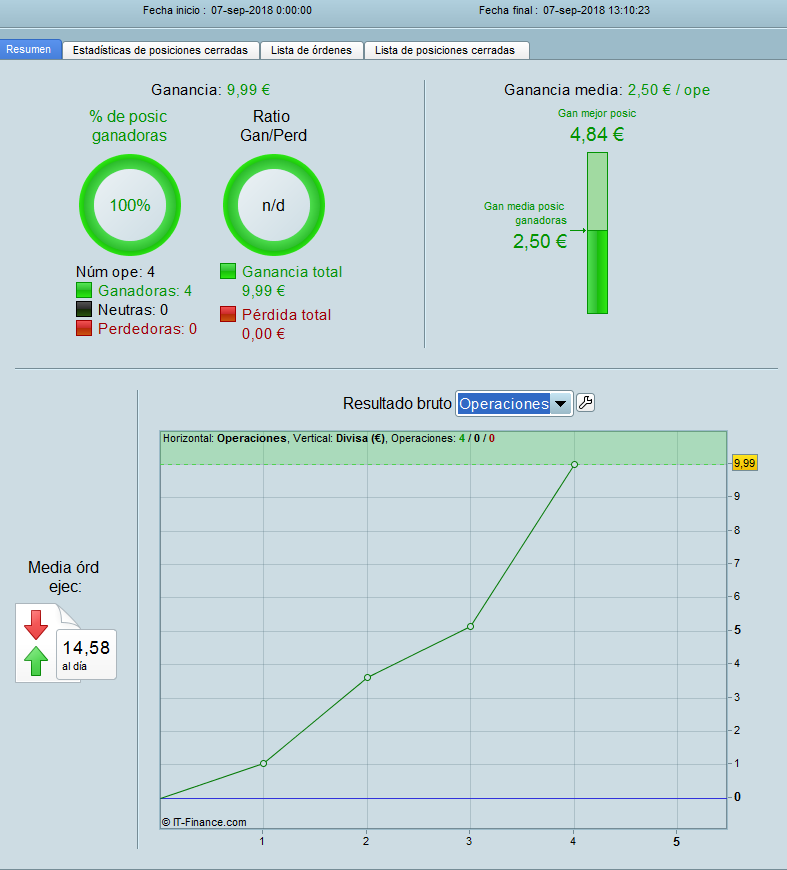The image size is (787, 870).
Task: Click the Ratio Gan/Perd n/d ring
Action: 274,205
